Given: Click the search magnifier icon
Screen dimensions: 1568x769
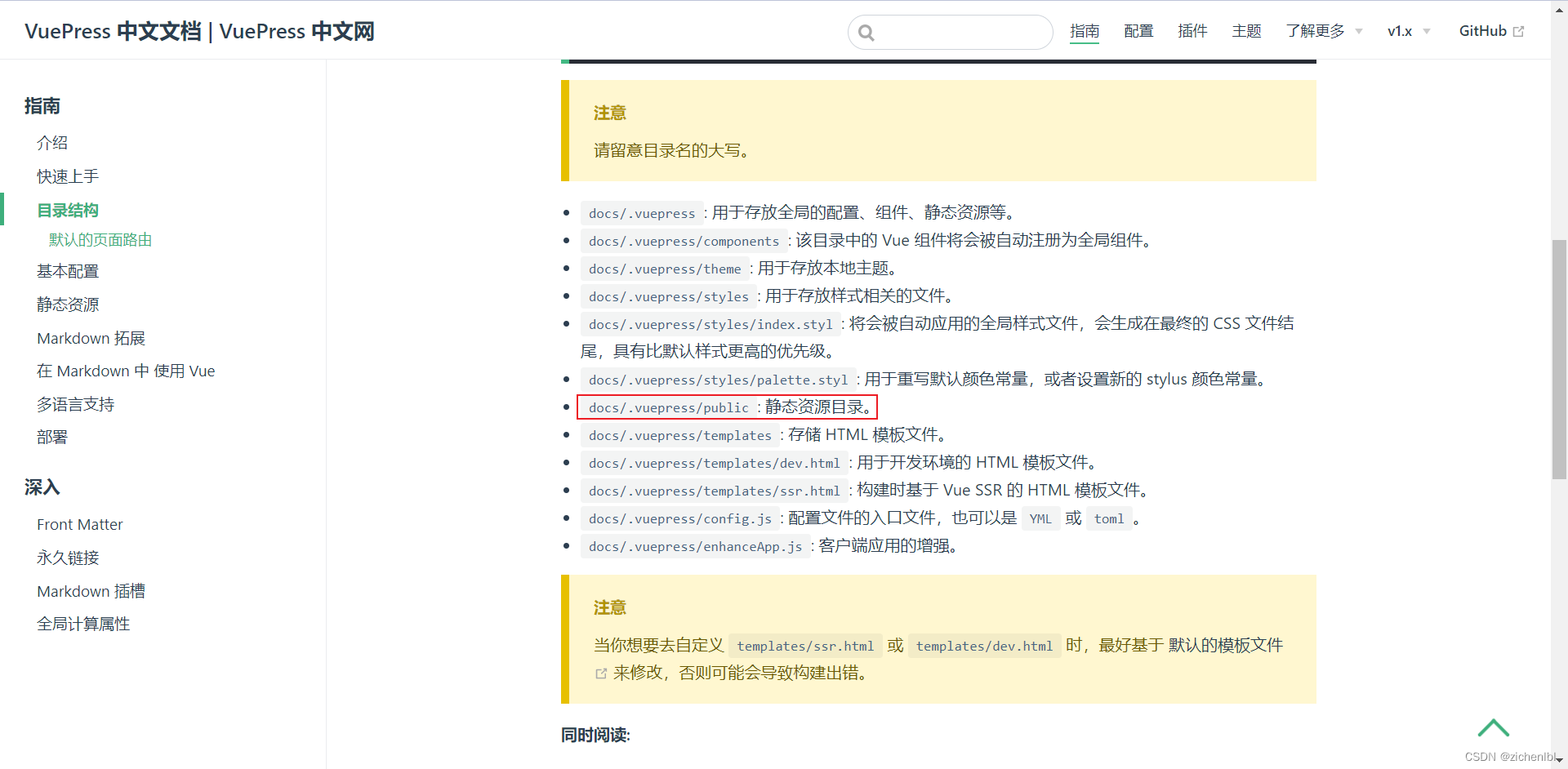Looking at the screenshot, I should click(866, 33).
